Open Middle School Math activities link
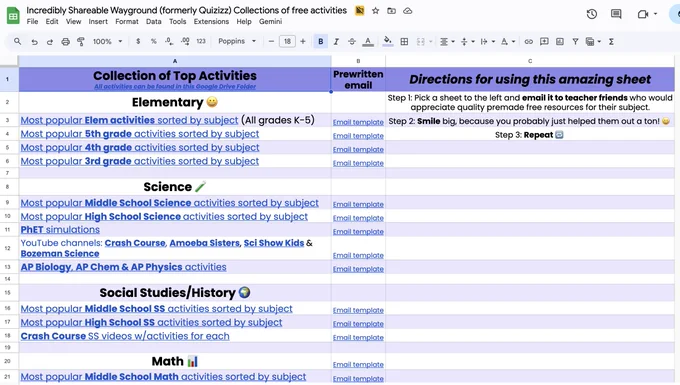The image size is (680, 385). 163,377
